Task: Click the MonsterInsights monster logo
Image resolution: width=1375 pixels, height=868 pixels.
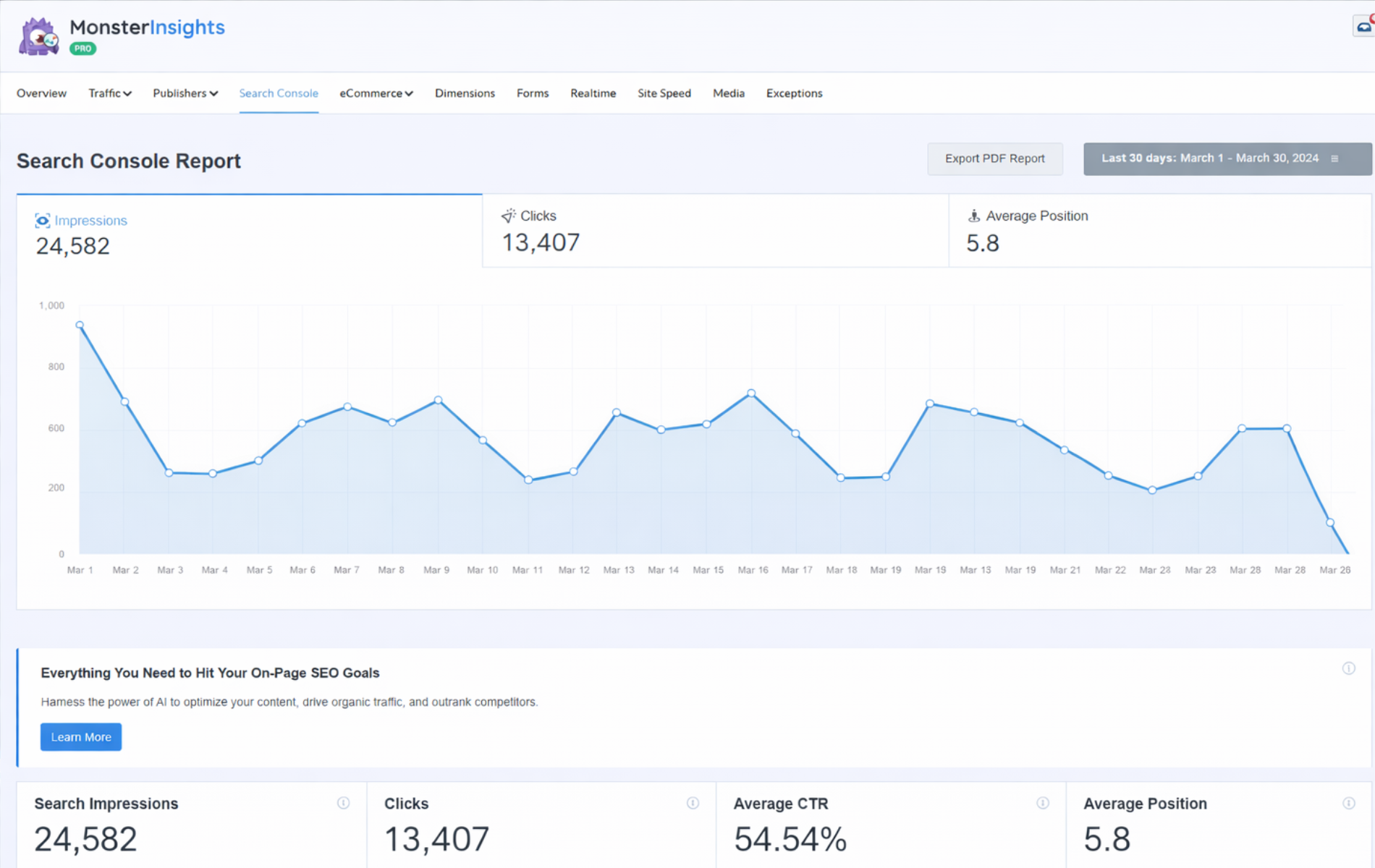Action: pos(39,36)
